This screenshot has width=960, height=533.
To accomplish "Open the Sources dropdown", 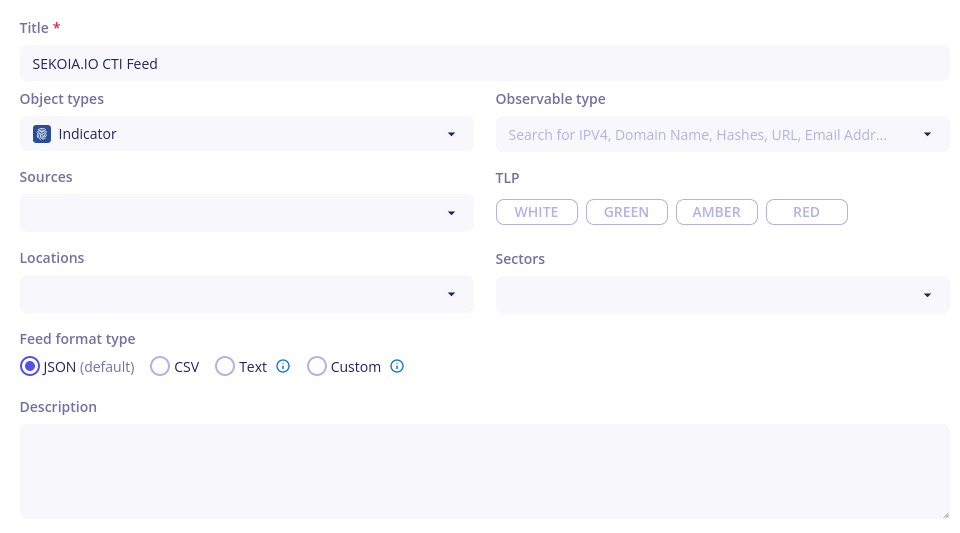I will 451,213.
